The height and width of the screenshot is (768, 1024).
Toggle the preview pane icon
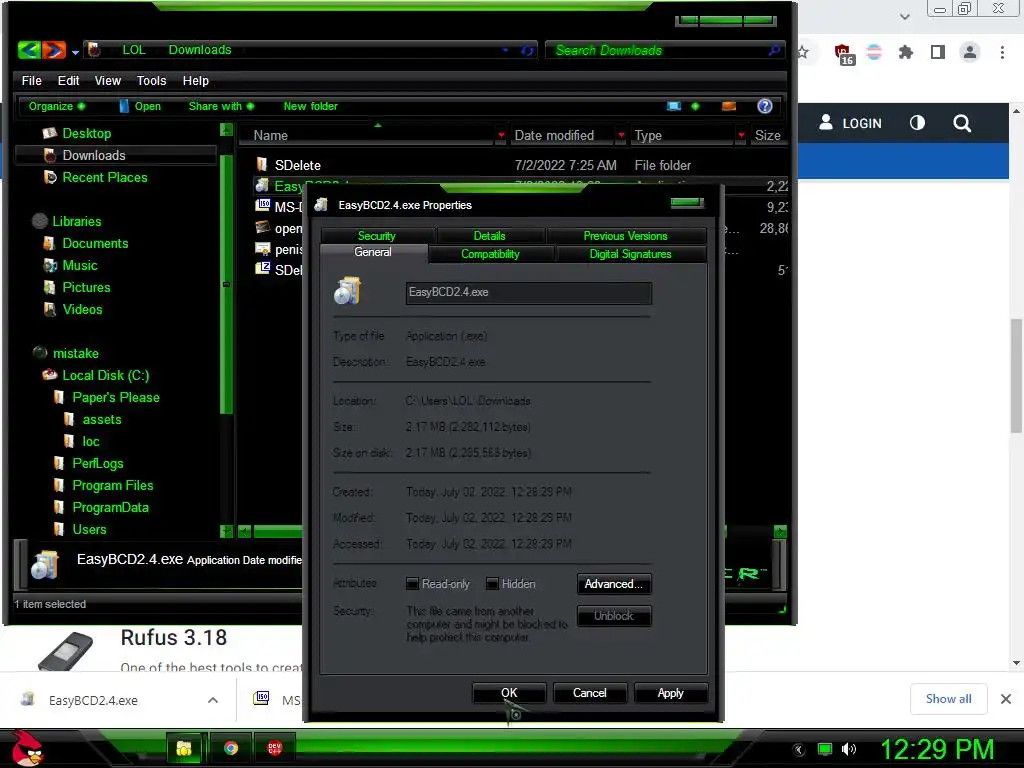[729, 106]
